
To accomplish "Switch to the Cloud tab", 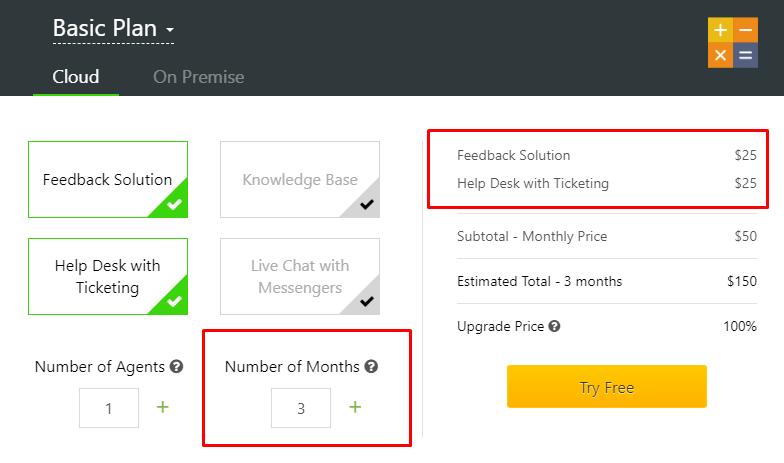I will pyautogui.click(x=76, y=77).
